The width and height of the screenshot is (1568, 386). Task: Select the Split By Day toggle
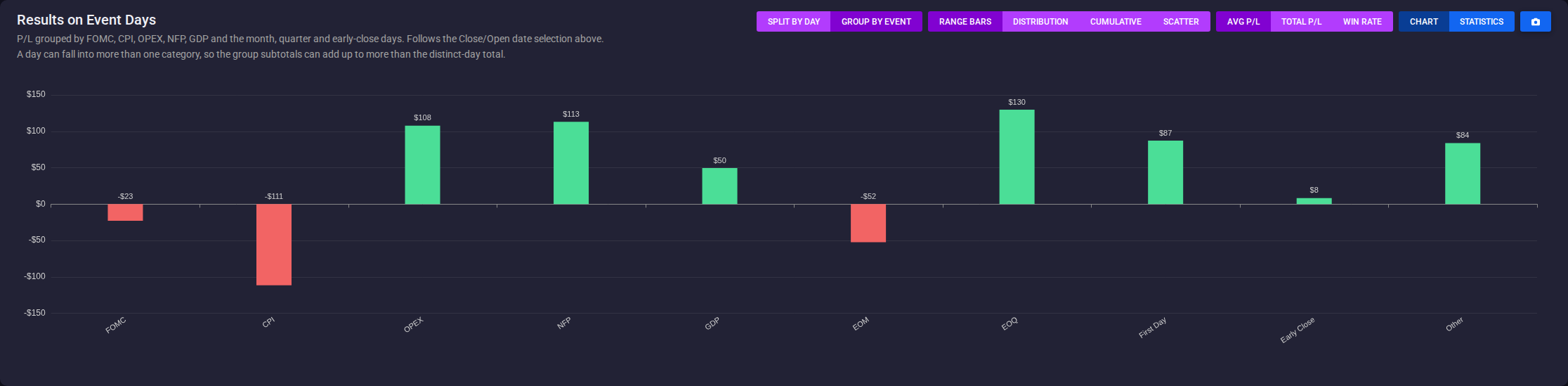[x=793, y=22]
